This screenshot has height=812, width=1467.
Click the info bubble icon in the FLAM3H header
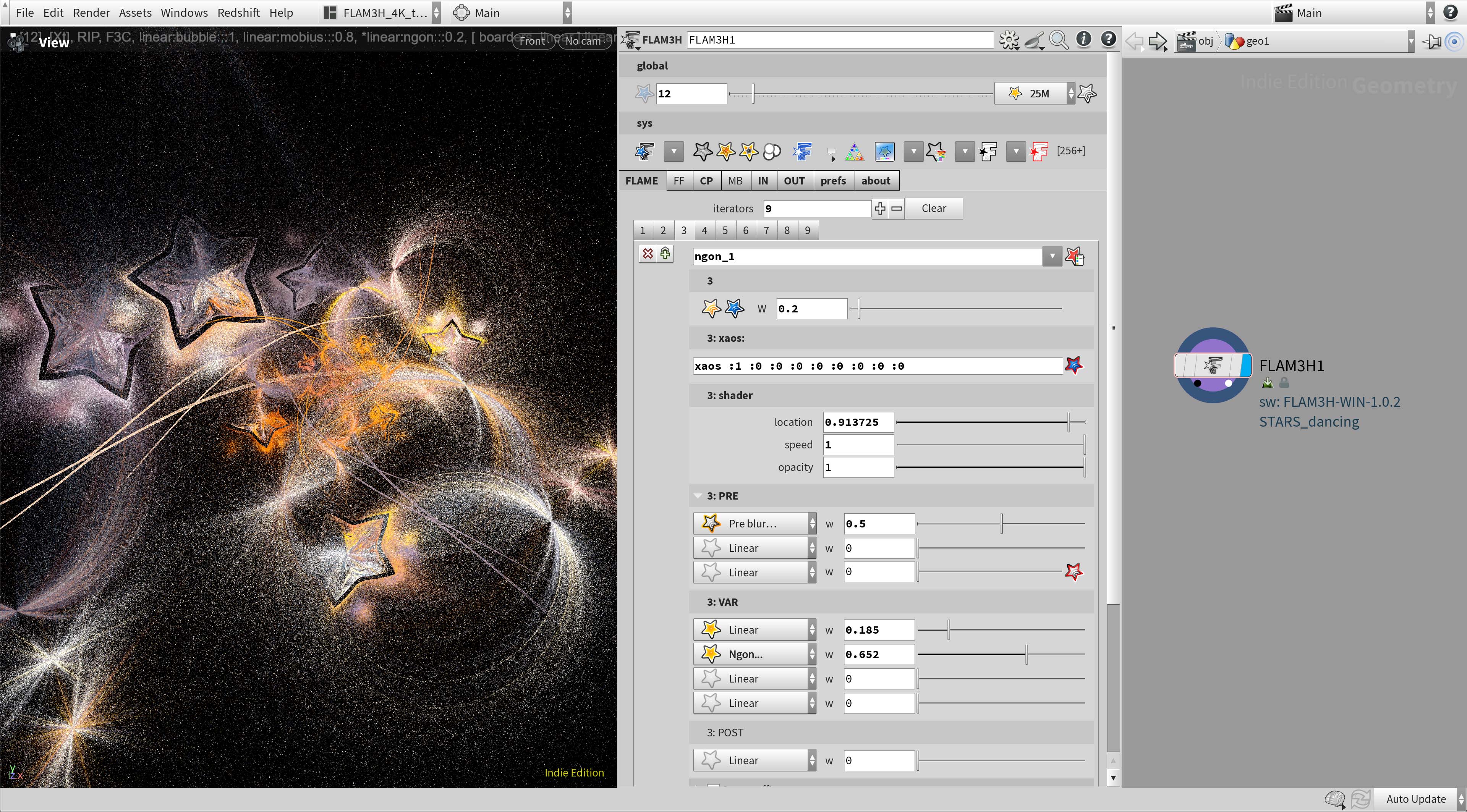[1083, 40]
